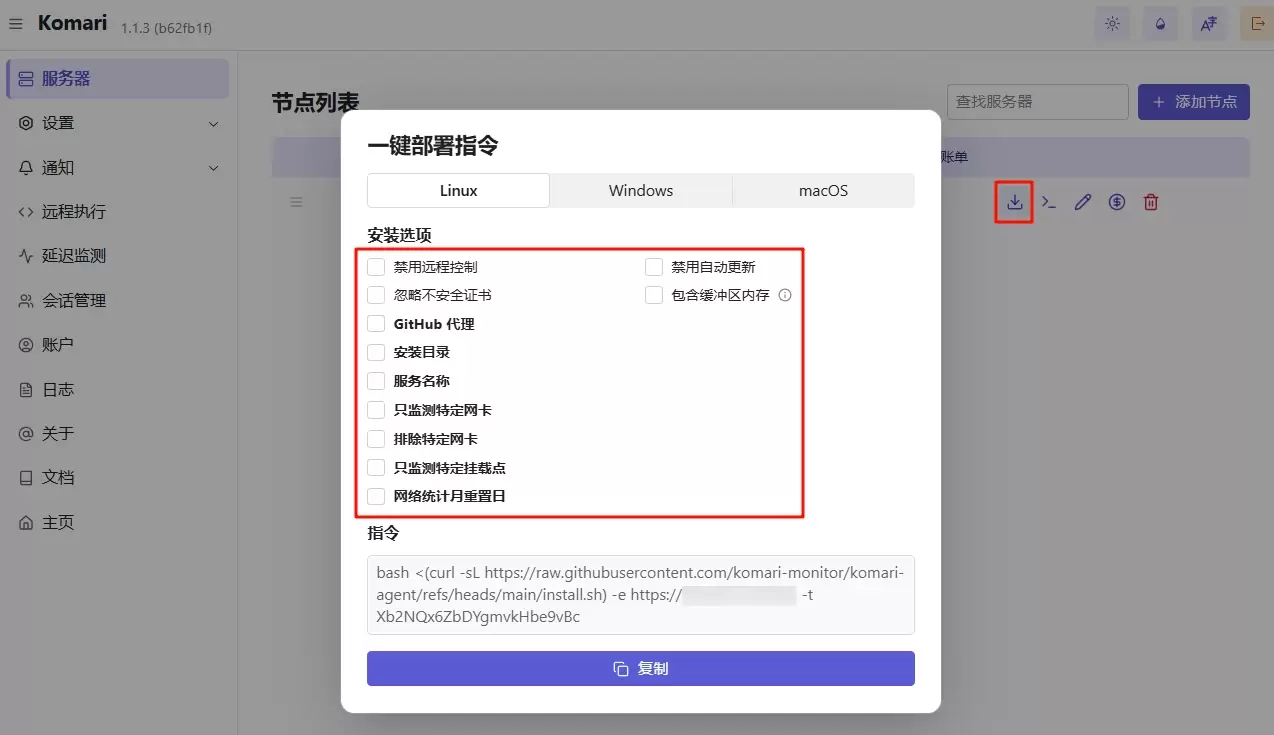Screen dimensions: 1274x735
Task: Click the 关于 at-sign icon in the sidebar
Action: click(x=26, y=434)
